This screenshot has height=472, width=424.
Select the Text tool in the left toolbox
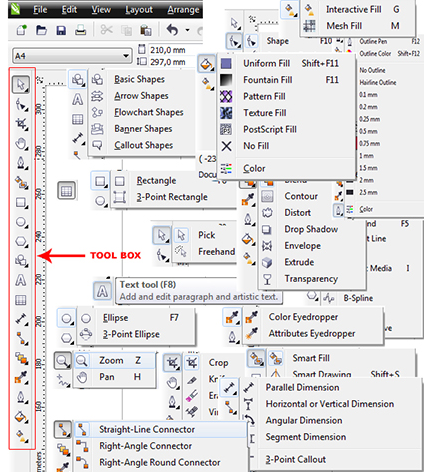point(21,280)
